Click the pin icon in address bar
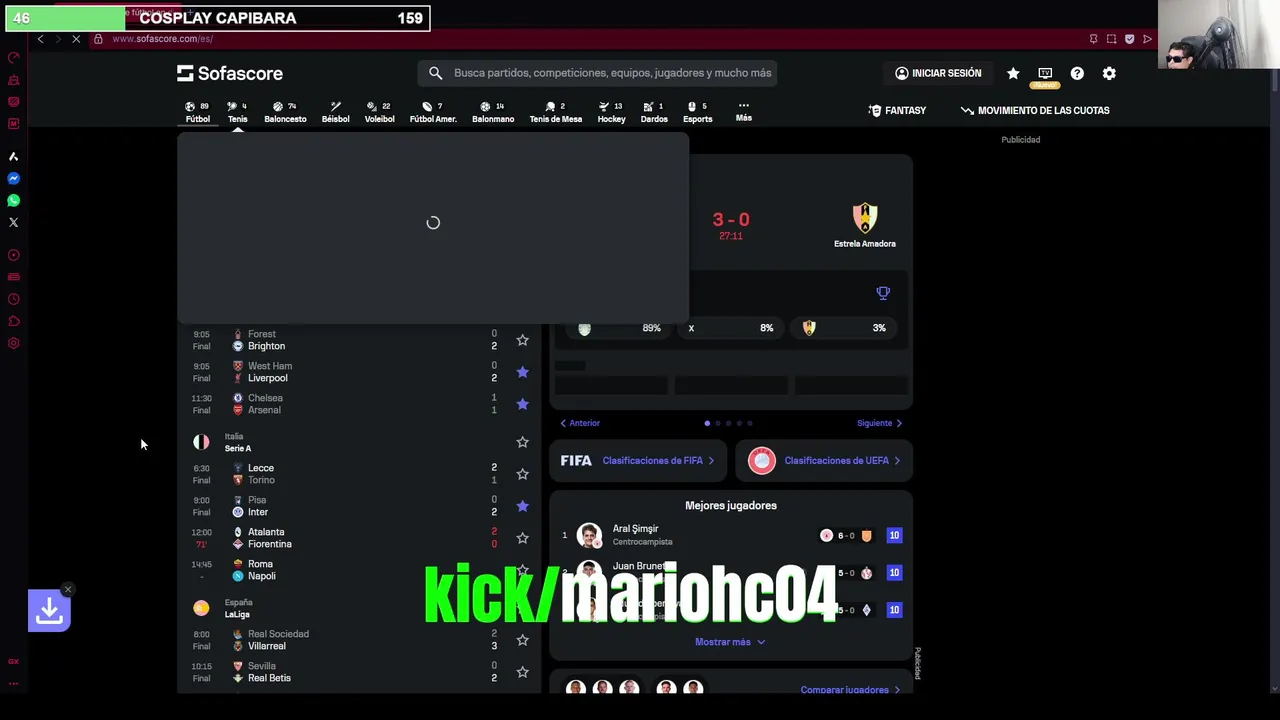This screenshot has height=720, width=1280. pyautogui.click(x=1093, y=39)
